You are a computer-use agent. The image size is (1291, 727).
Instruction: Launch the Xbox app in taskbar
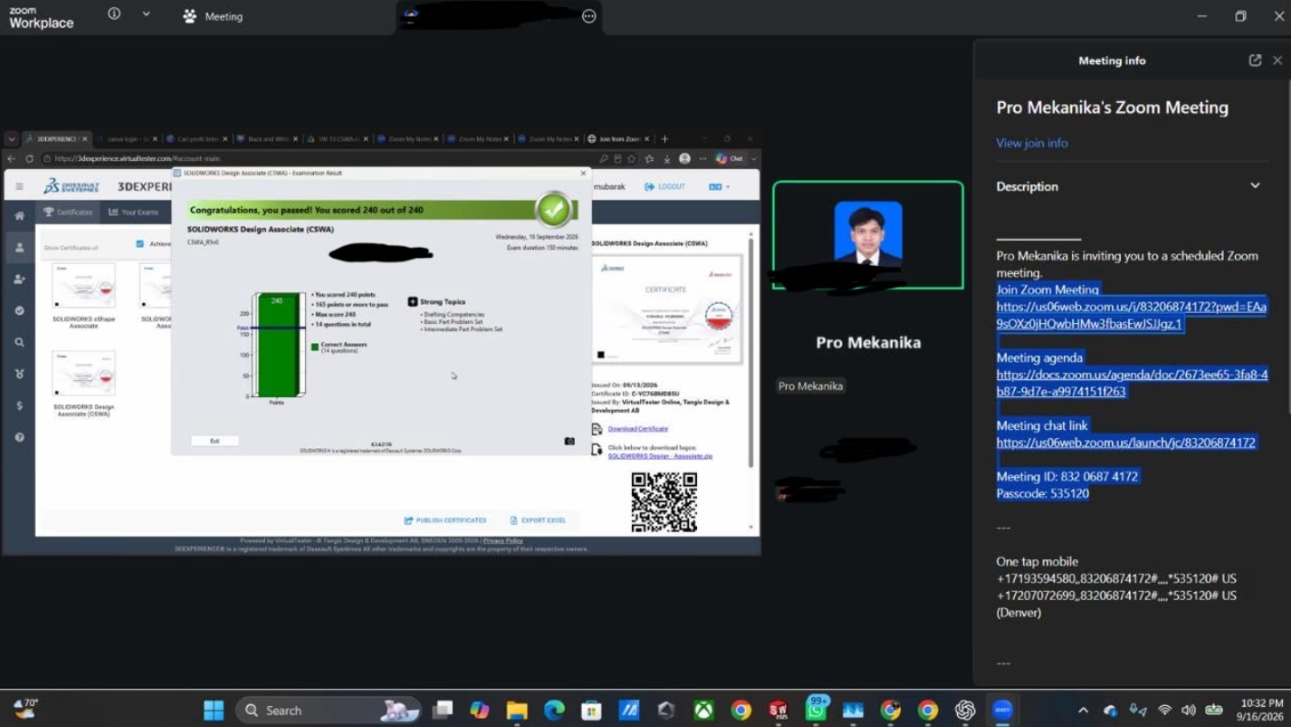pyautogui.click(x=704, y=710)
